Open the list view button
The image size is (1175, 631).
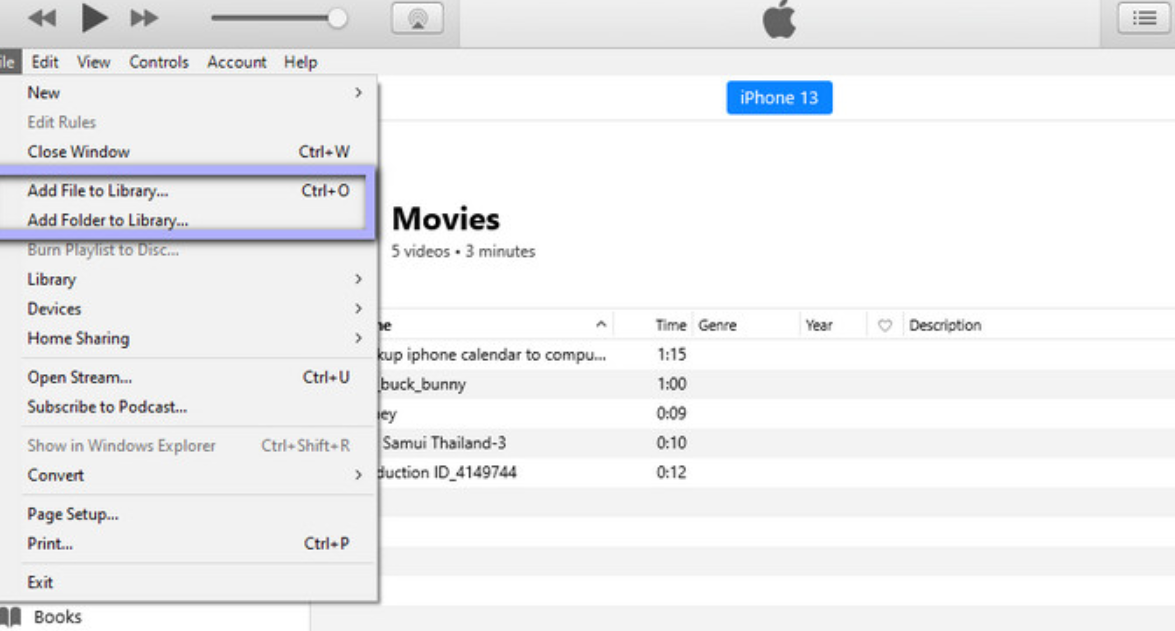[x=1144, y=18]
